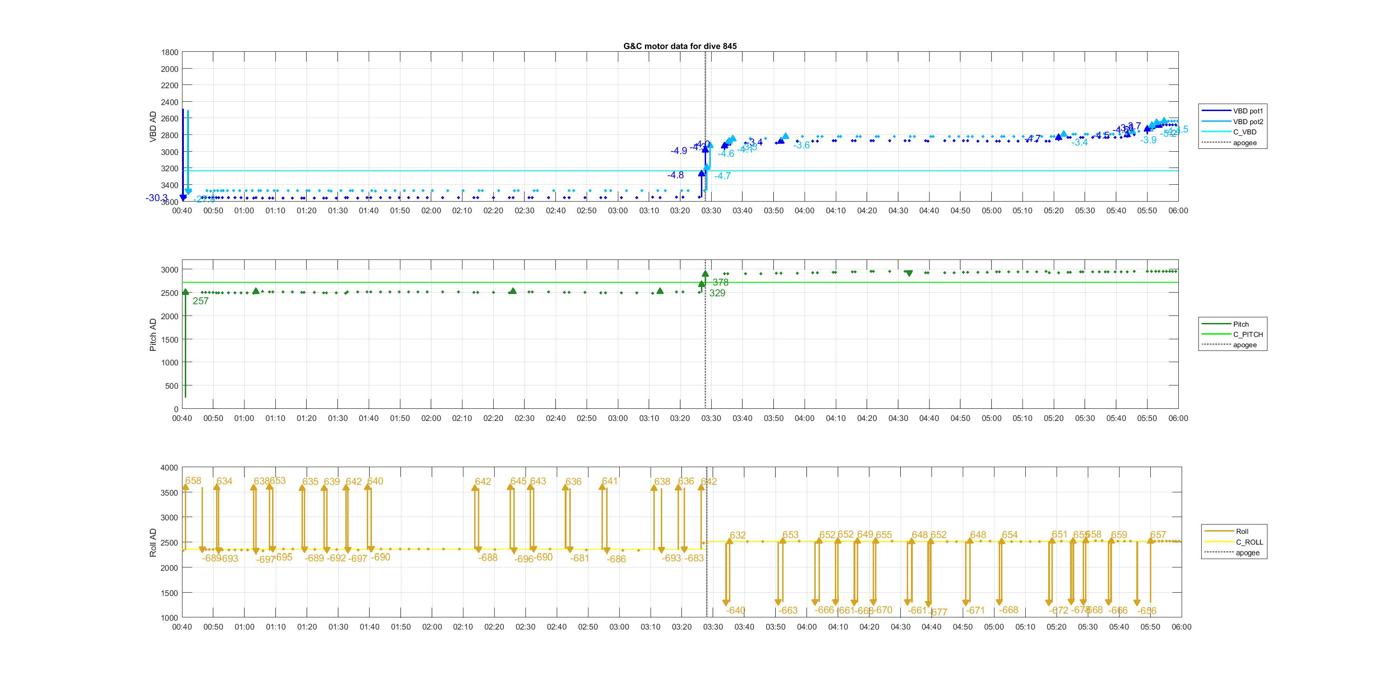
Task: Click the '634' label in Roll plot
Action: pos(224,481)
